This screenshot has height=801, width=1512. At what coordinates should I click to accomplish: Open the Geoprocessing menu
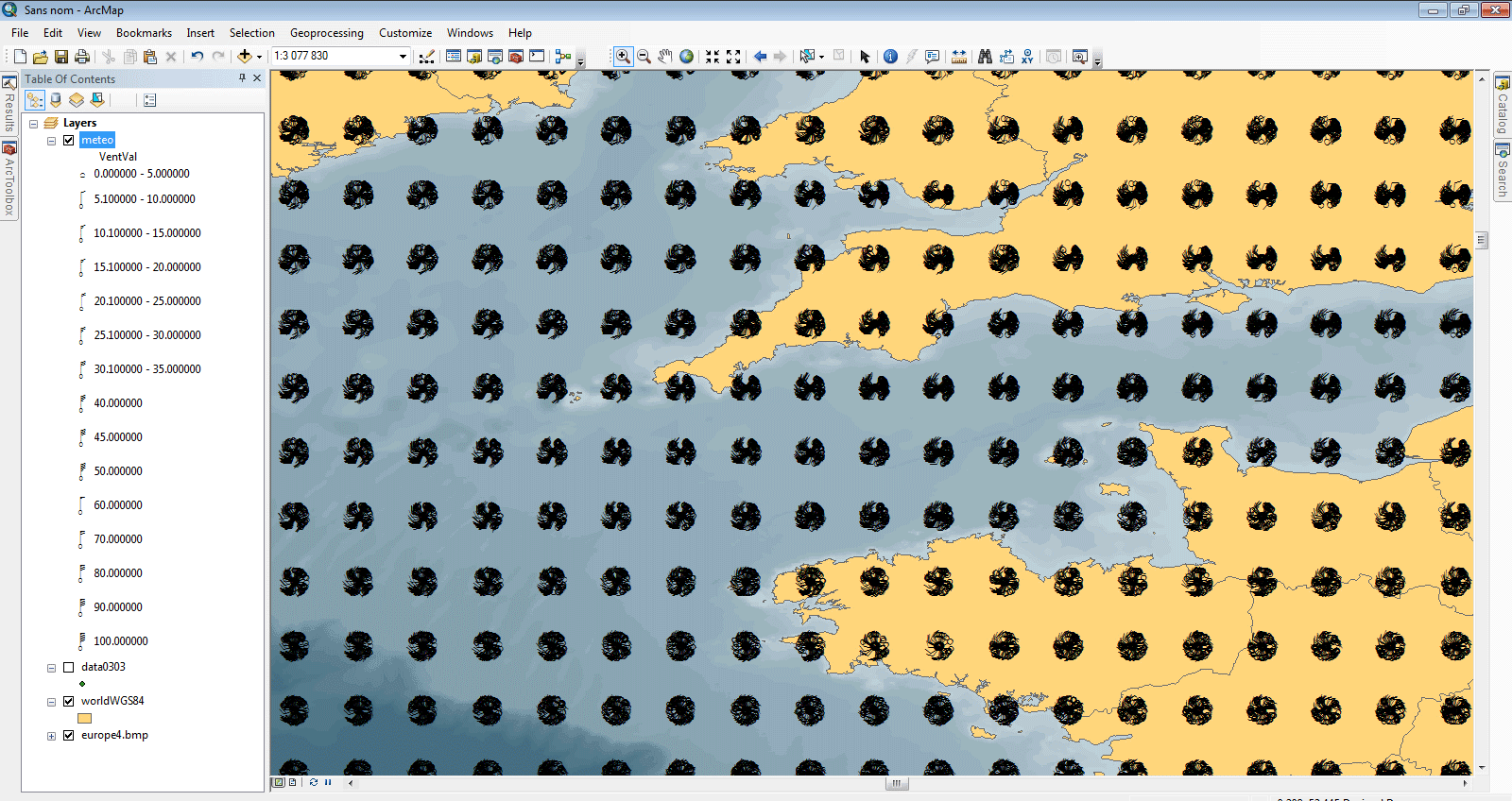[326, 33]
